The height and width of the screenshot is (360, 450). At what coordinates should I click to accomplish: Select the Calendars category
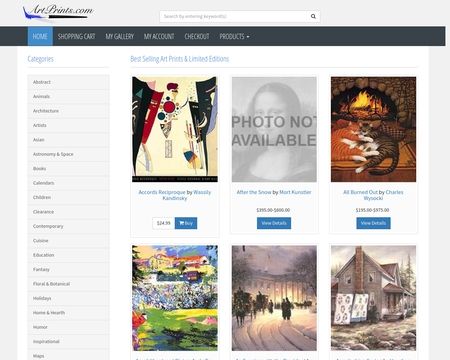click(68, 183)
